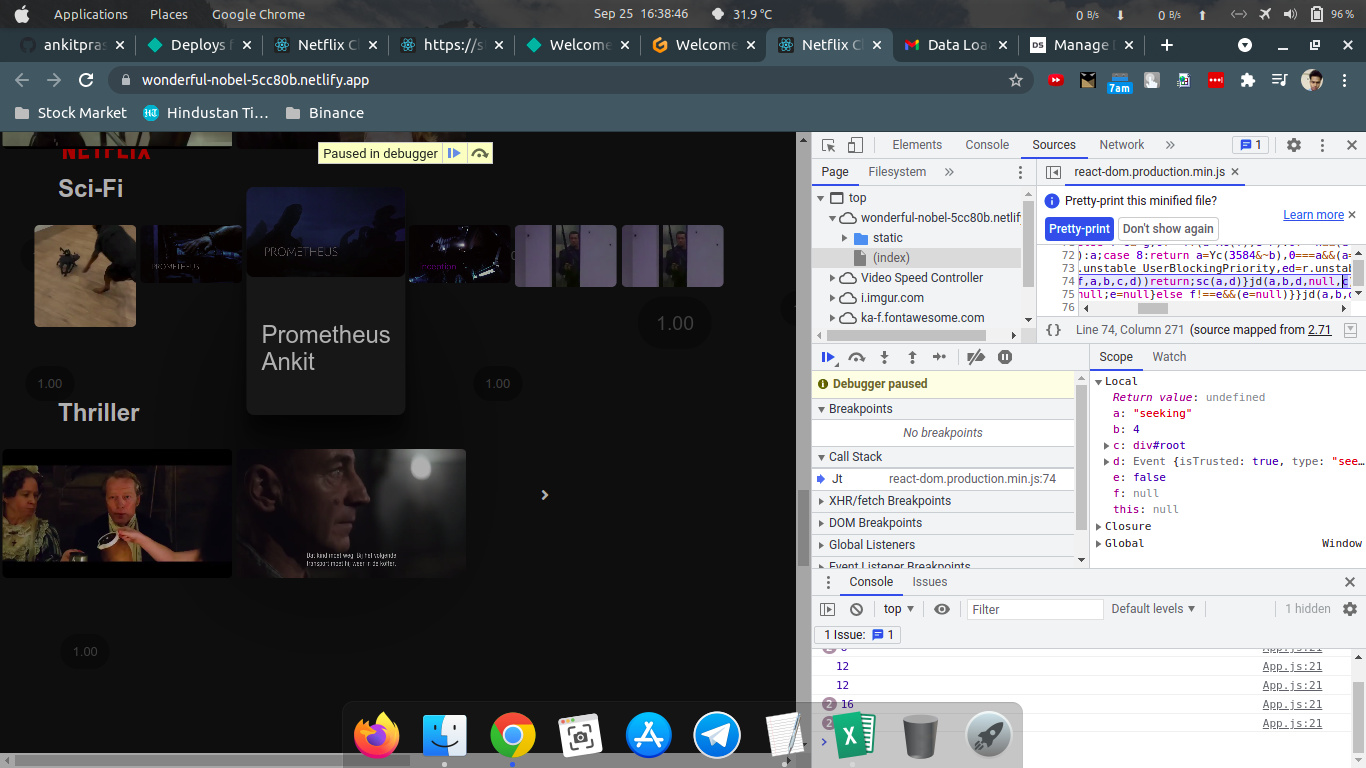Image resolution: width=1366 pixels, height=768 pixels.
Task: Click the volume icon in system tray
Action: tap(1290, 14)
